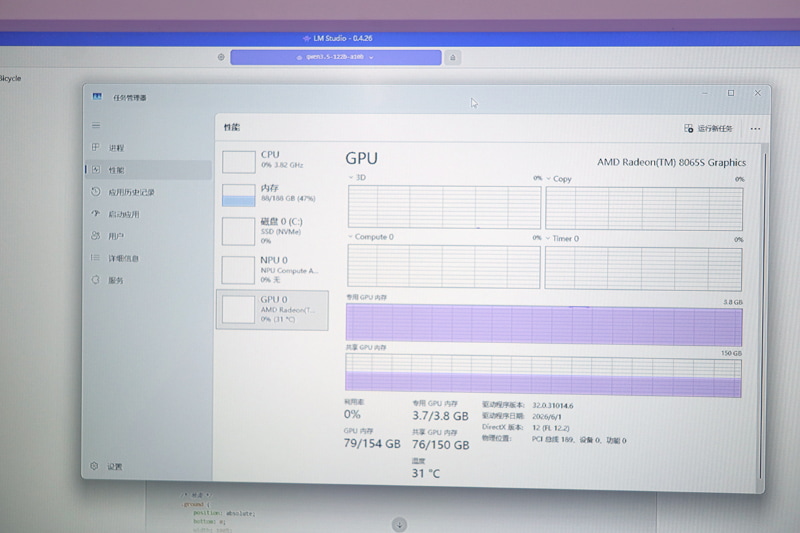
Task: Open the Timer 0 engine graph dropdown
Action: tap(563, 239)
